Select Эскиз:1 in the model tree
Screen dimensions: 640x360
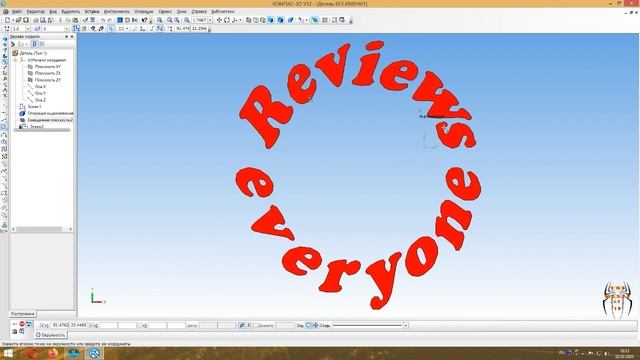pos(34,107)
